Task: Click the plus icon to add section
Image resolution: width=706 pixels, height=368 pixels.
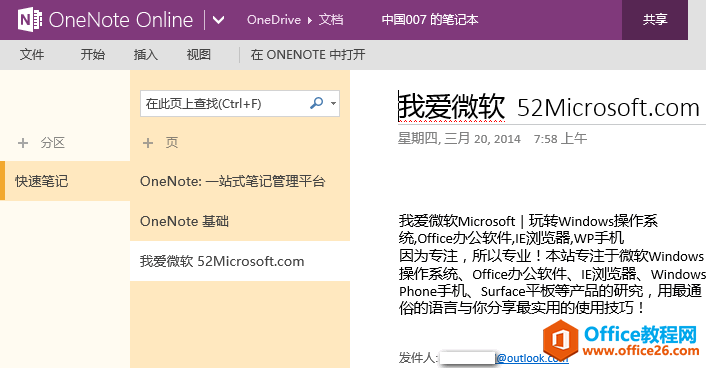Action: [x=23, y=143]
